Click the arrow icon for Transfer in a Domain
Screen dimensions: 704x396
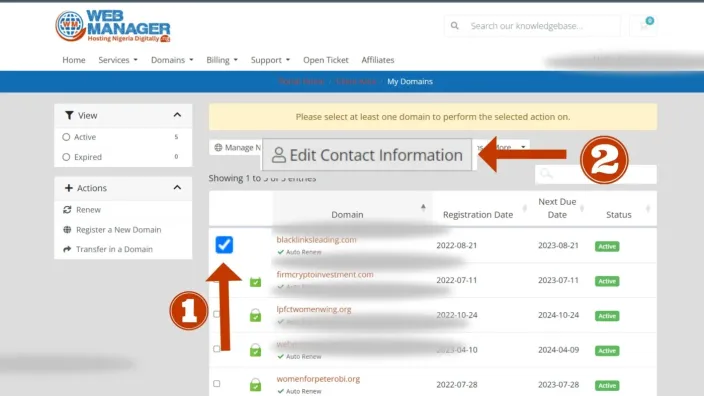tap(67, 249)
